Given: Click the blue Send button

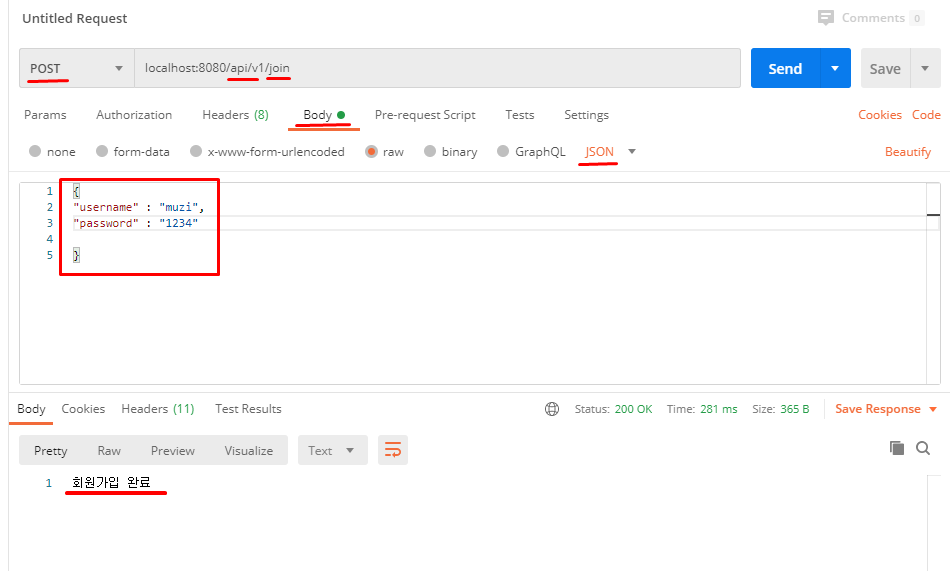Looking at the screenshot, I should click(x=785, y=68).
